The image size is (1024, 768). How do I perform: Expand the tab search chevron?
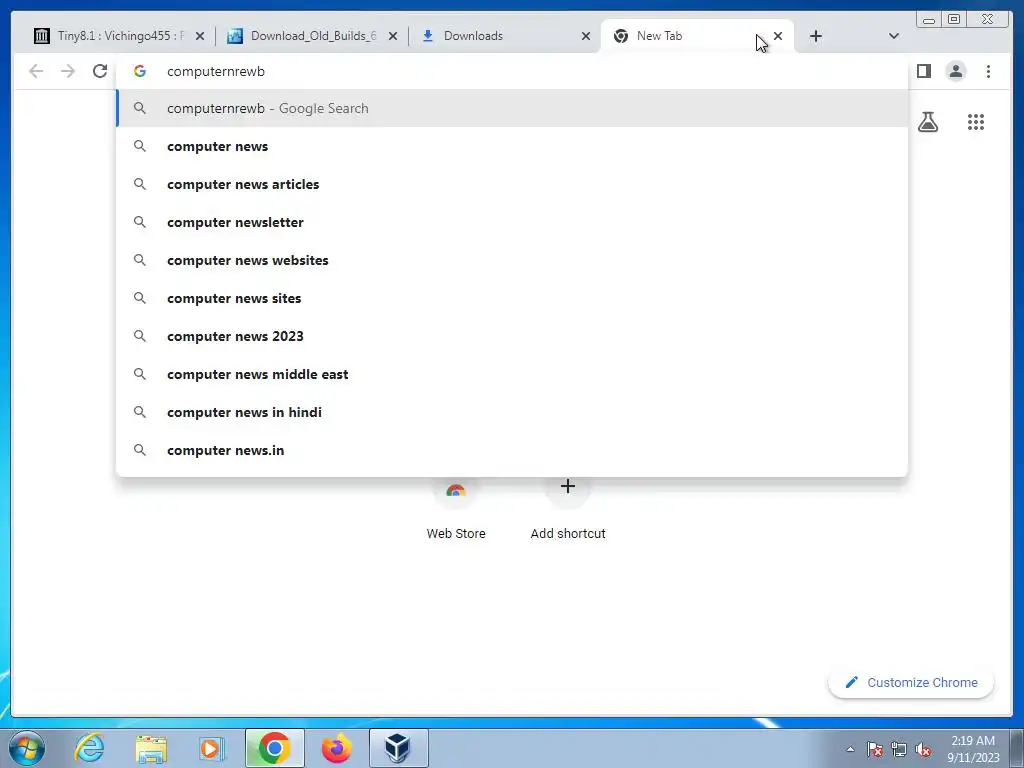coord(894,36)
